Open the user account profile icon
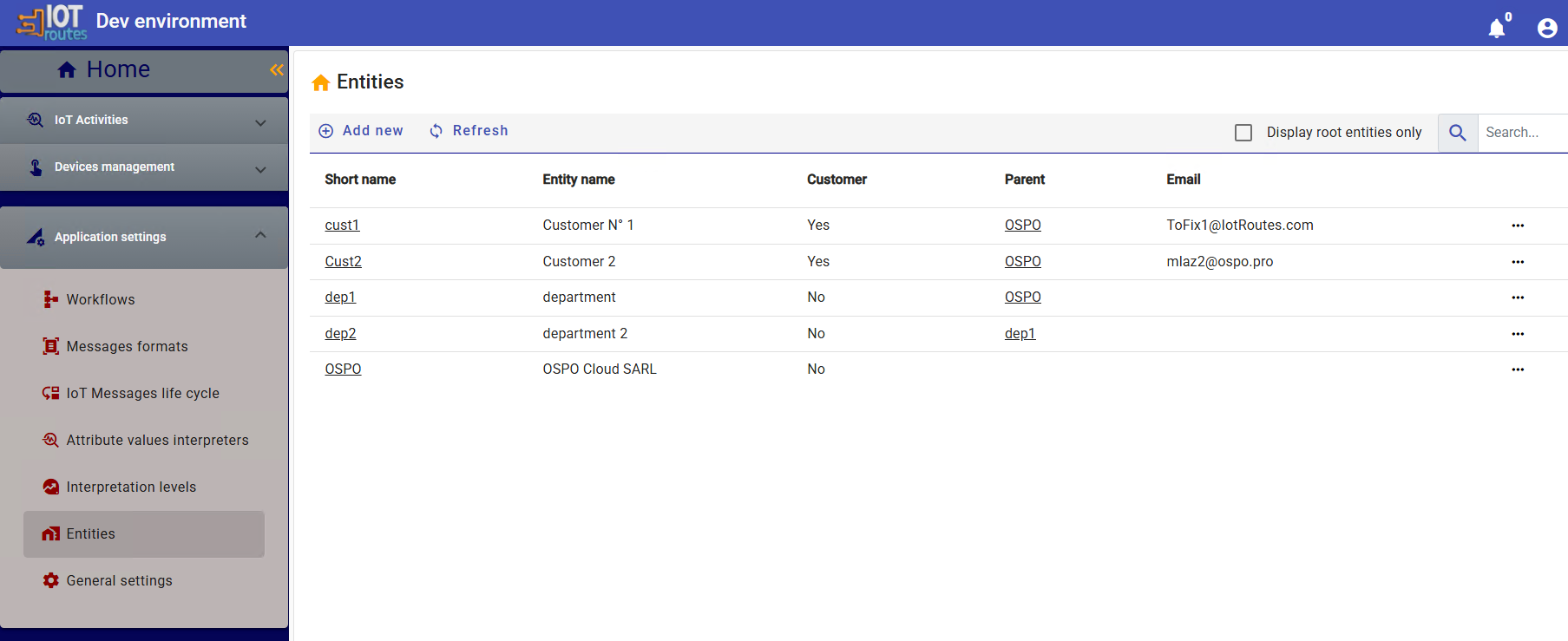 [x=1546, y=28]
